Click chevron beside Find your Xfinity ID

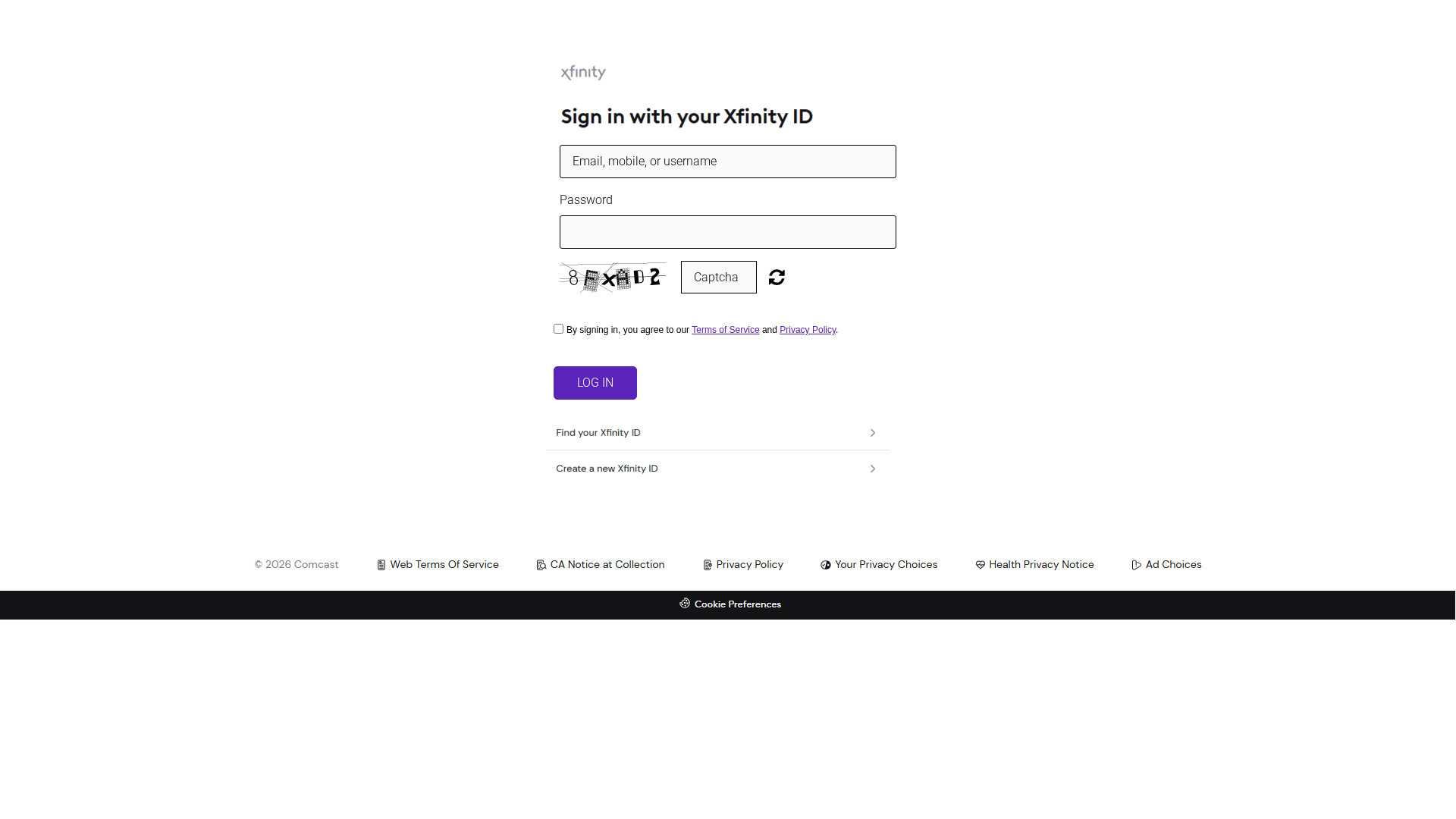[x=873, y=433]
